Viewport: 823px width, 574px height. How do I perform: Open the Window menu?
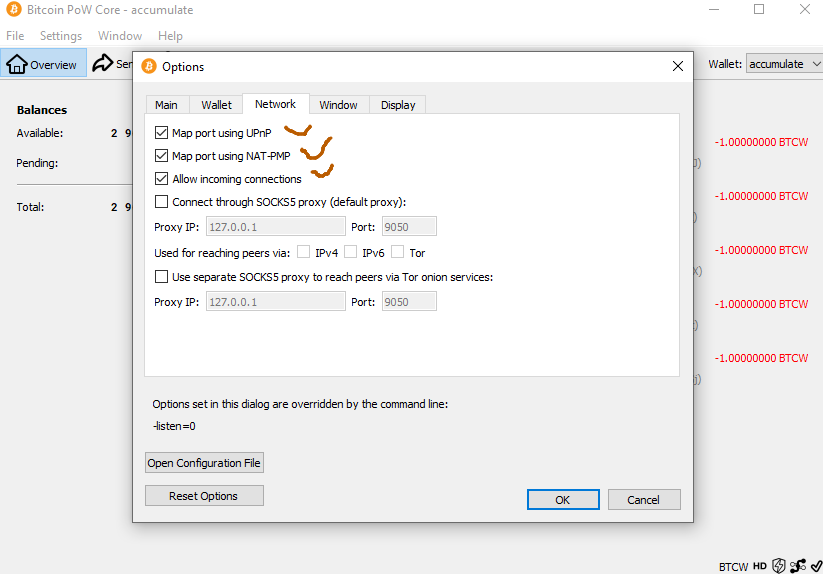click(120, 36)
